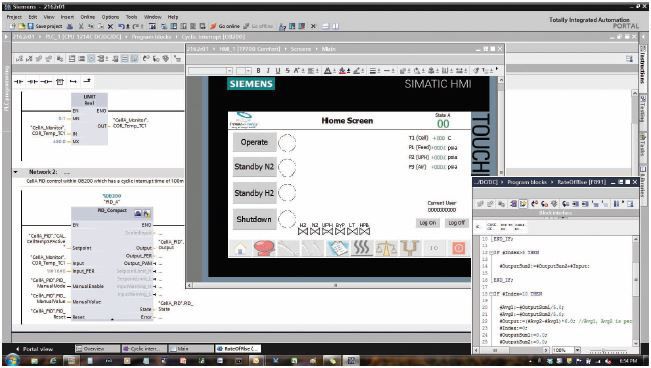Switch to the Overview editor tab
Screen dimensions: 651x368
click(98, 349)
